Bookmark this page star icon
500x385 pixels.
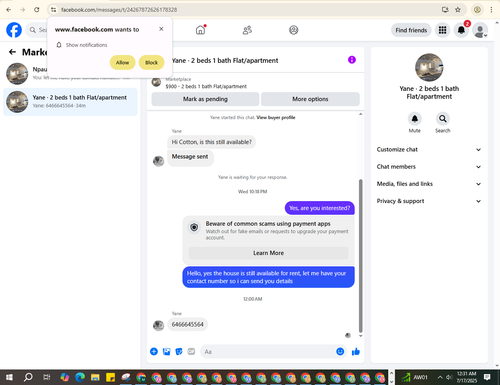[x=458, y=10]
